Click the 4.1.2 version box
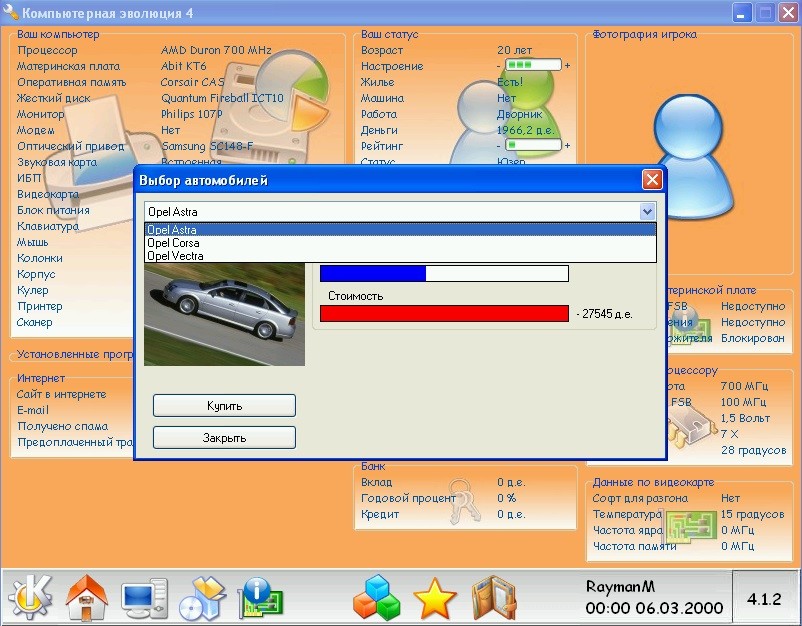This screenshot has height=626, width=802. (x=764, y=598)
